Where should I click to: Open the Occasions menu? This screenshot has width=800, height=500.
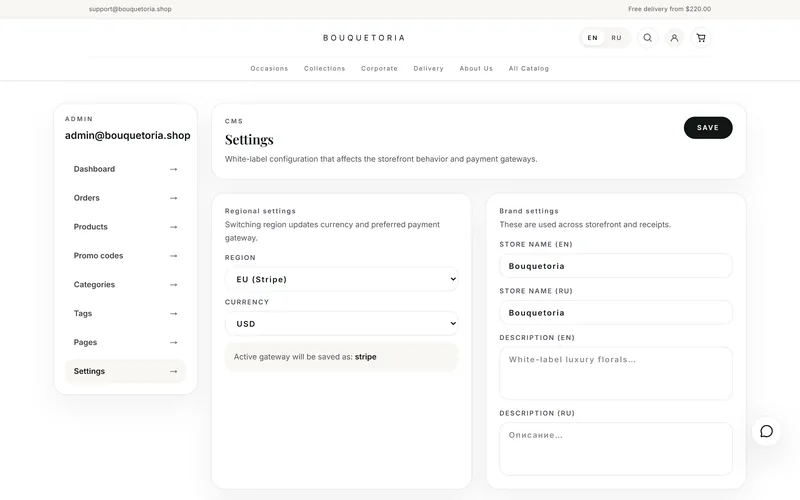click(269, 68)
